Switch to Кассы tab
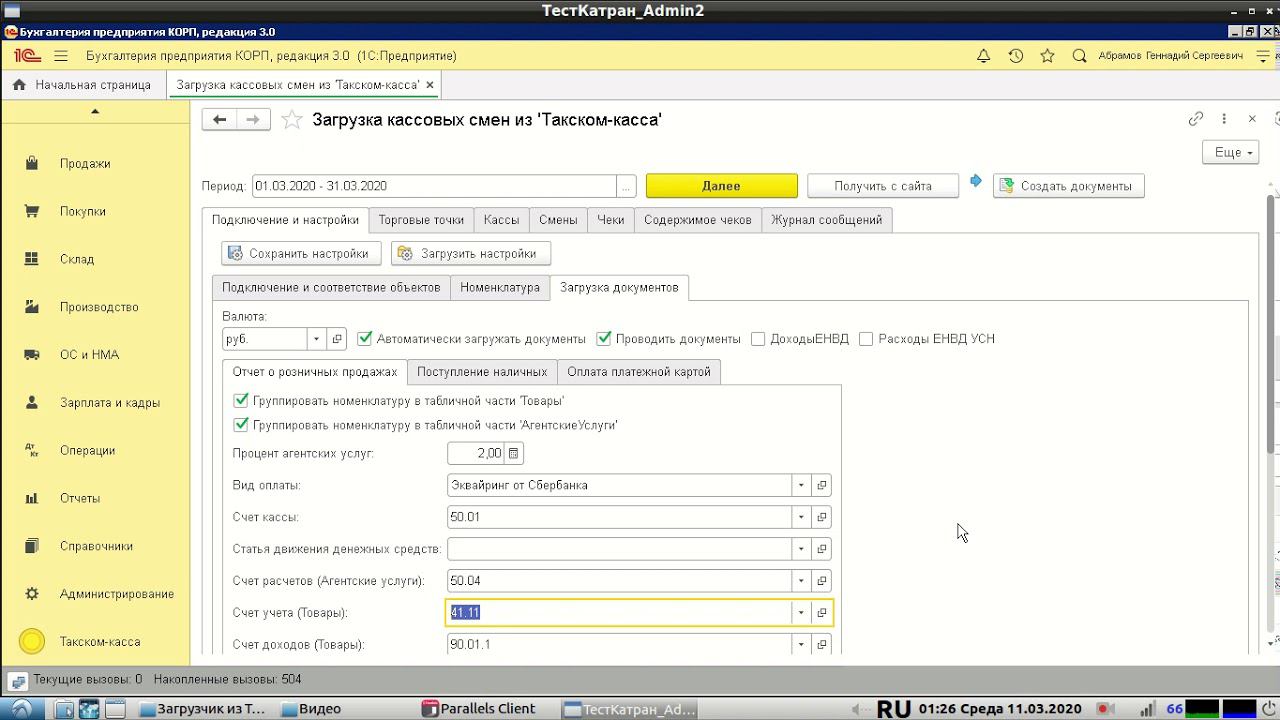Image resolution: width=1280 pixels, height=720 pixels. click(x=501, y=220)
